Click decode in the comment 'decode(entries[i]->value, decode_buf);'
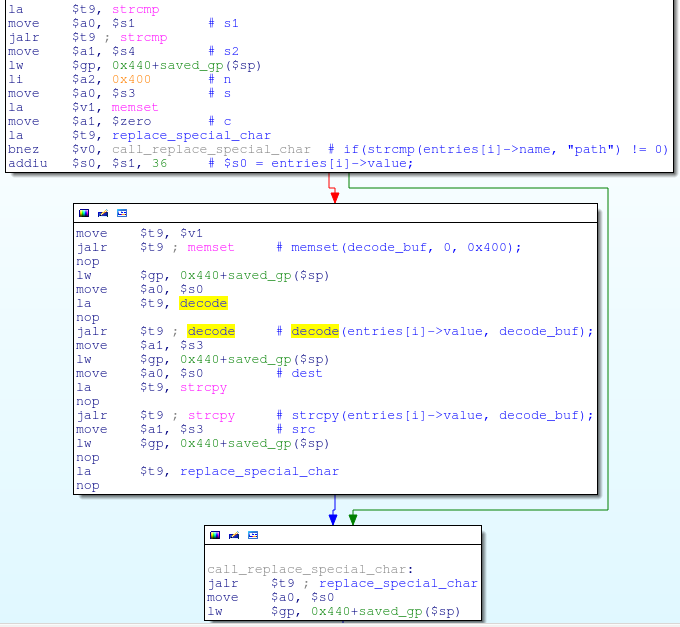The width and height of the screenshot is (680, 627). pos(315,331)
